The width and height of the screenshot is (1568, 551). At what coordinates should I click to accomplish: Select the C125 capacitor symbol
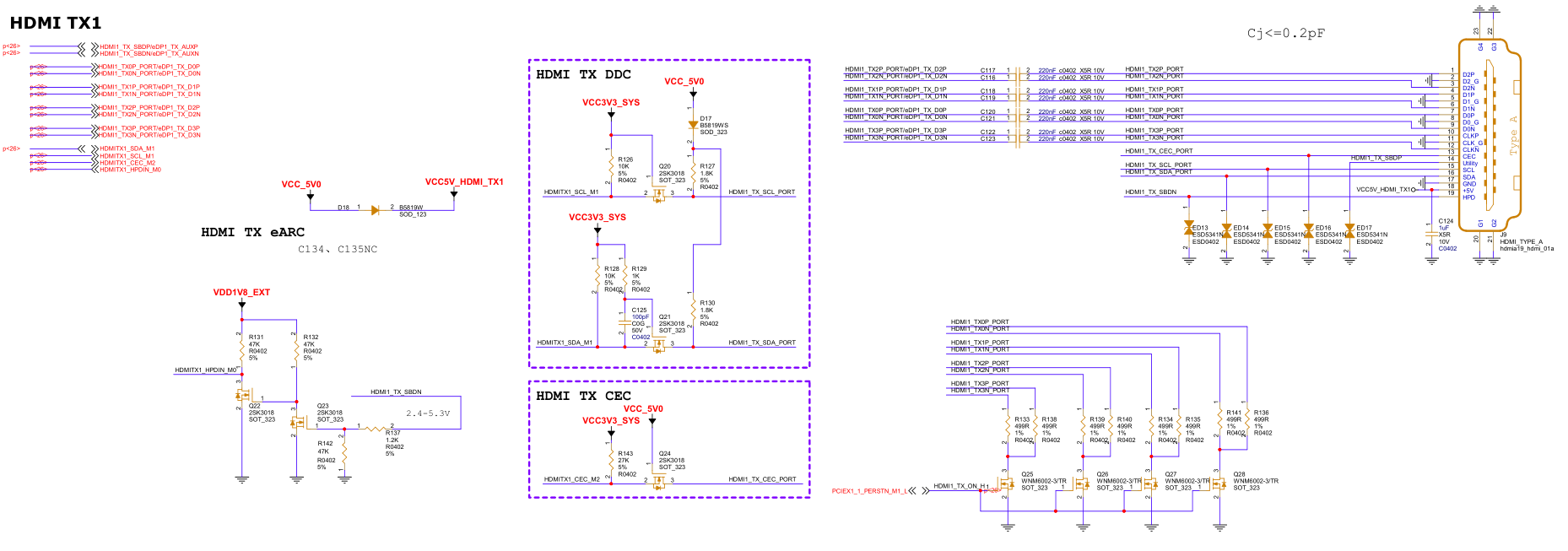click(625, 323)
